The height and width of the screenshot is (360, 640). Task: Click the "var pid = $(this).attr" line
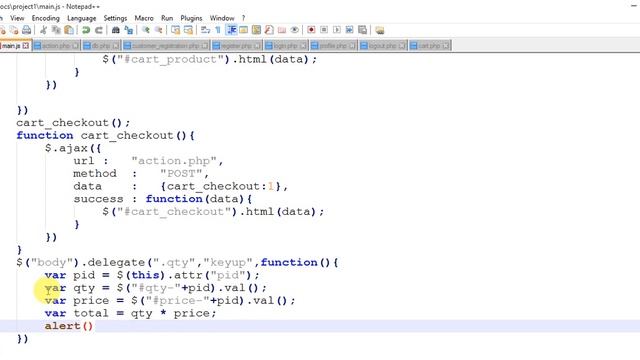(x=152, y=275)
